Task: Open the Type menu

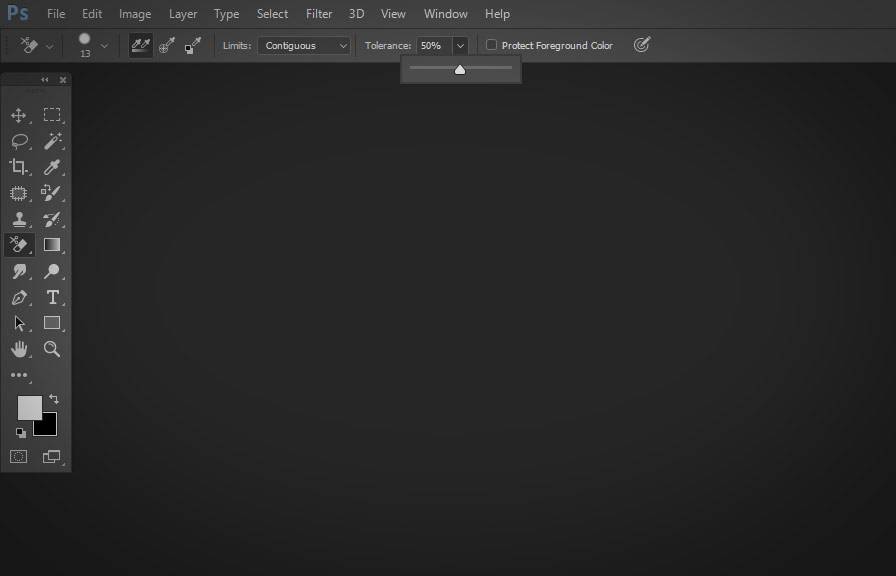Action: (226, 14)
